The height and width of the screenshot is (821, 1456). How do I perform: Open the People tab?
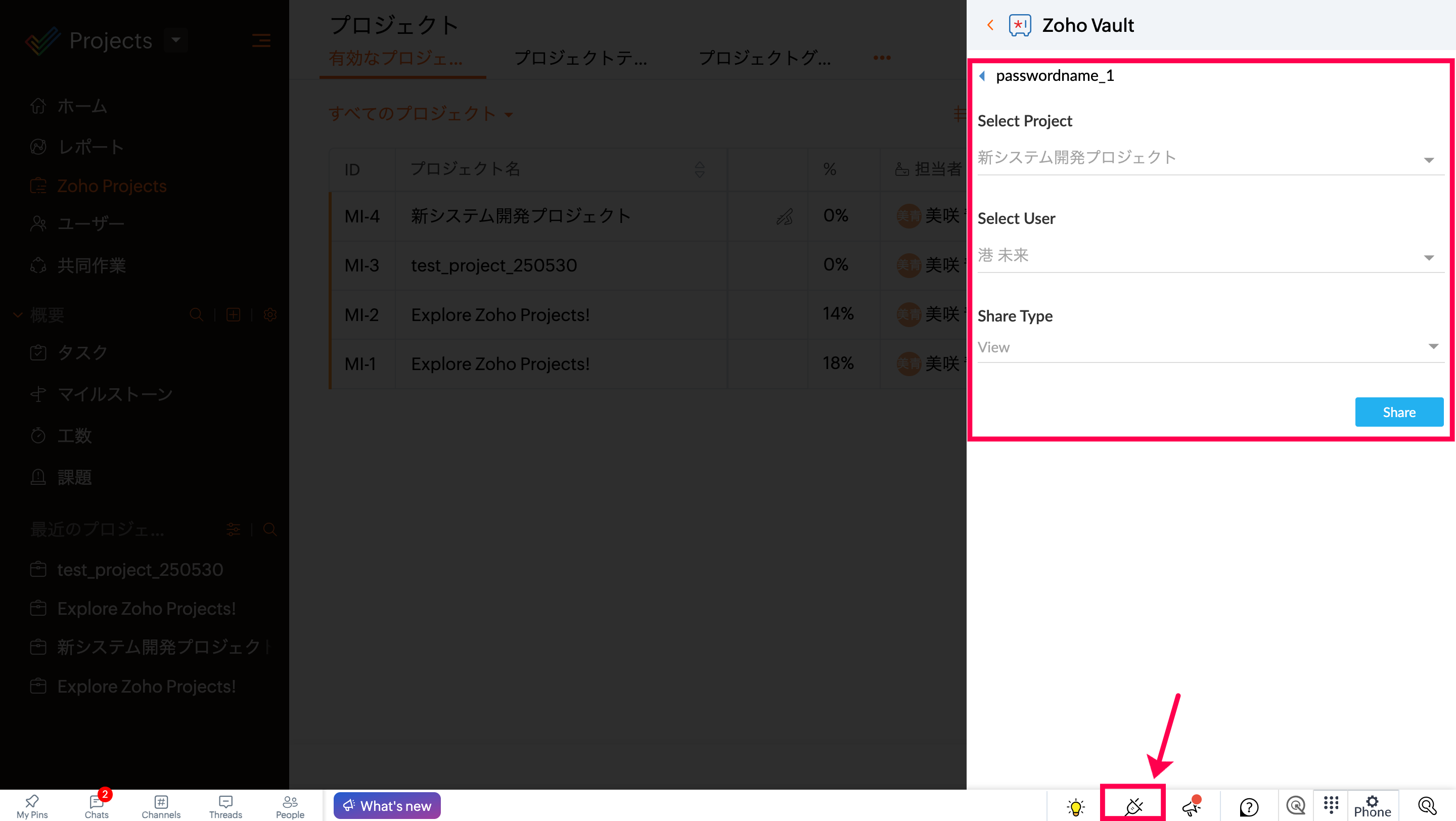(x=290, y=806)
